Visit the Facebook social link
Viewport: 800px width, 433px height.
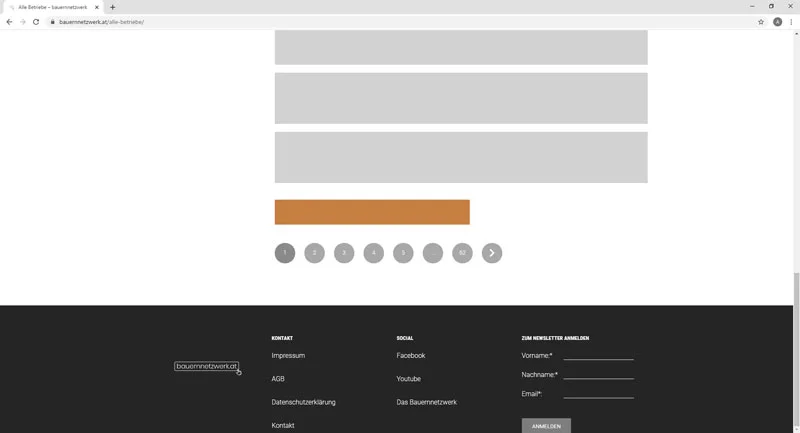click(410, 356)
